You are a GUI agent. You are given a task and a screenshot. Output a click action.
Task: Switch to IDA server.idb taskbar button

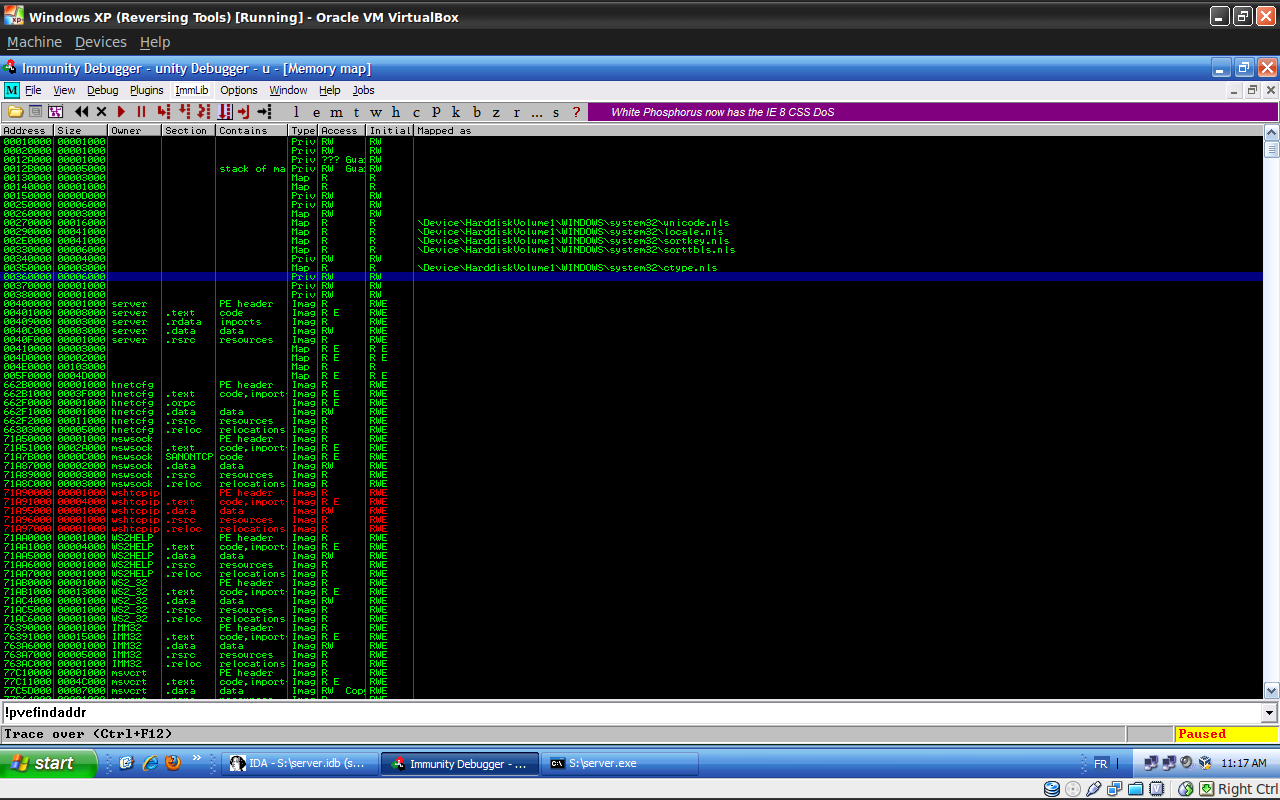coord(300,764)
